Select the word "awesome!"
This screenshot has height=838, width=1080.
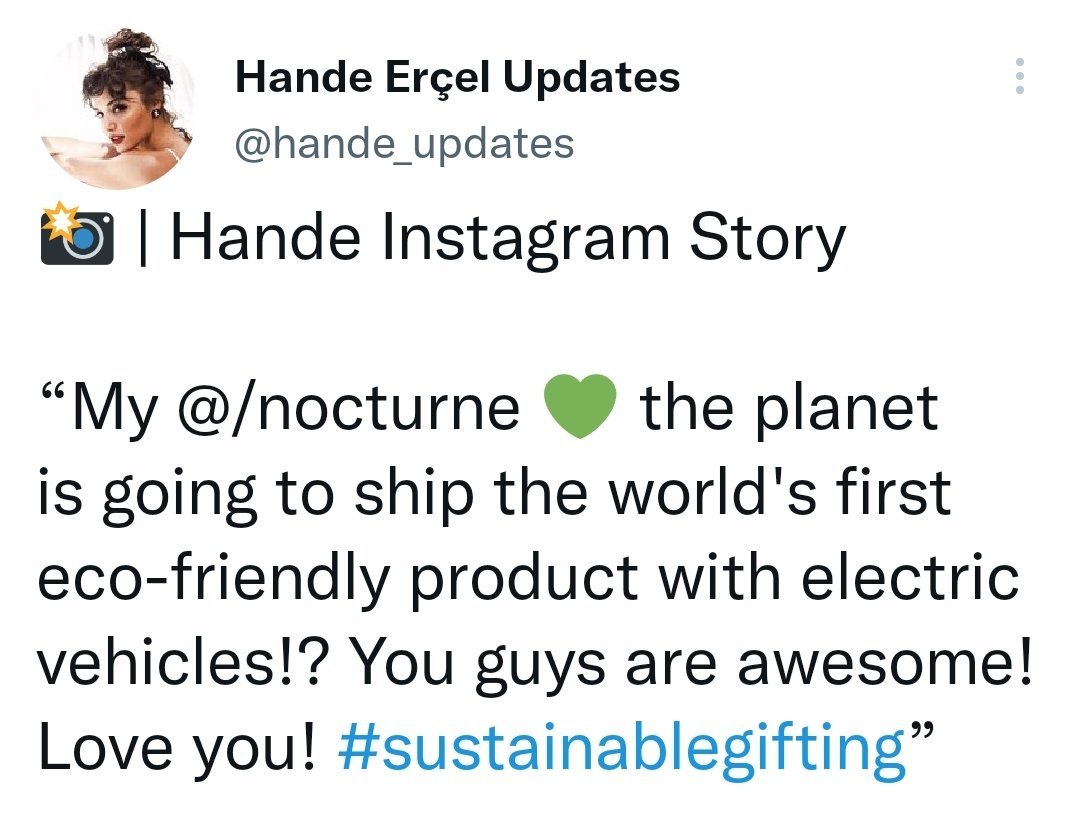click(x=884, y=661)
